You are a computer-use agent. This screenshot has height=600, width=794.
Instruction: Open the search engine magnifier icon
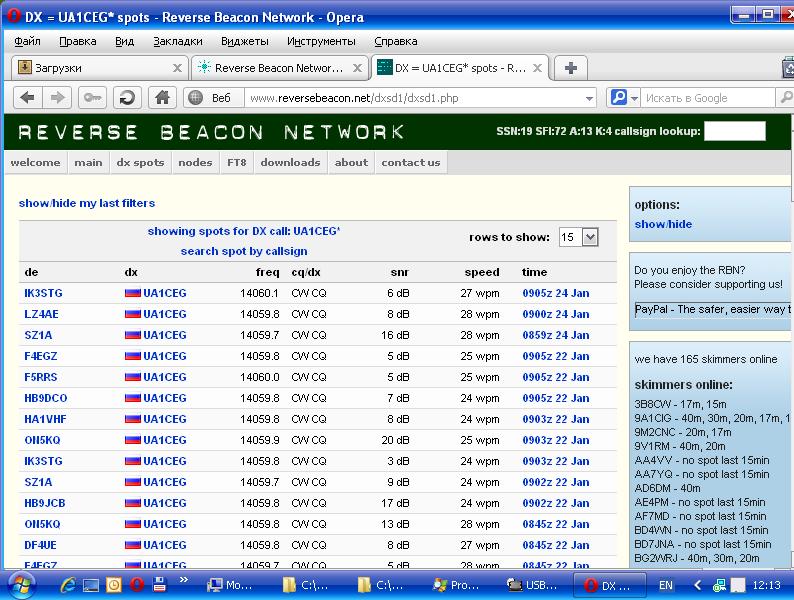[618, 97]
